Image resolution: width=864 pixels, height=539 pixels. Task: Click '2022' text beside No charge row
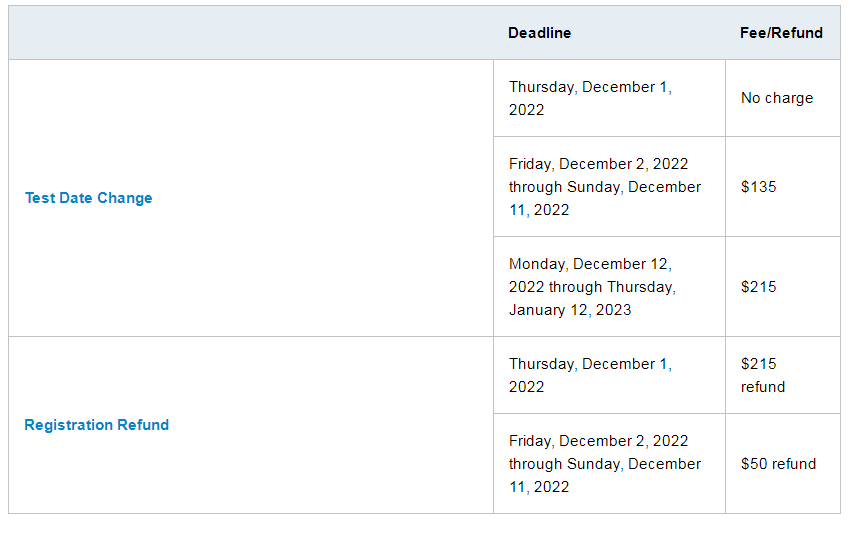(x=526, y=110)
